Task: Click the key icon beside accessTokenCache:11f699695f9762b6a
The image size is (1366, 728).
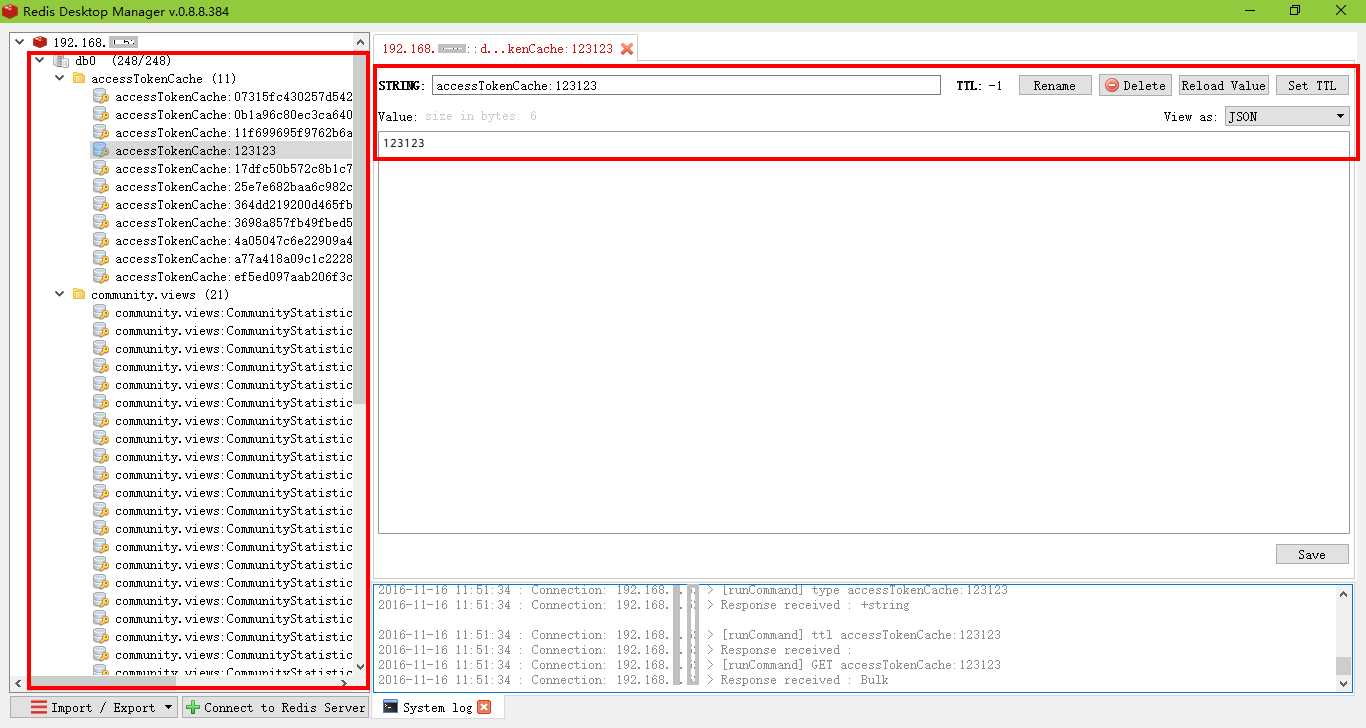Action: [100, 133]
